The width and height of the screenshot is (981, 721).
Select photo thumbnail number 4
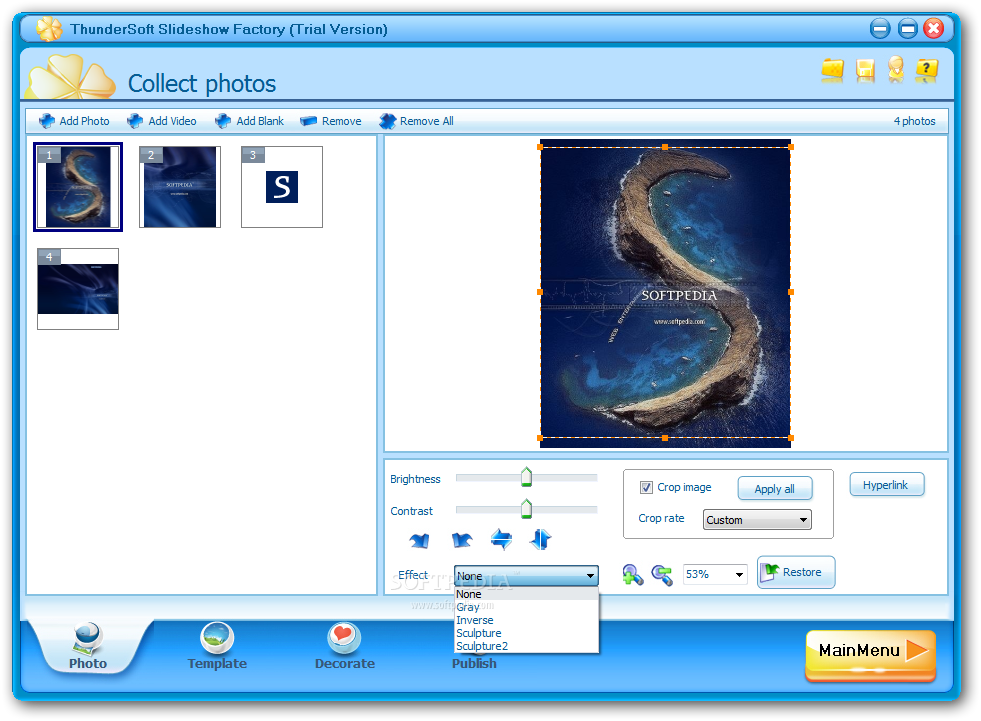78,289
